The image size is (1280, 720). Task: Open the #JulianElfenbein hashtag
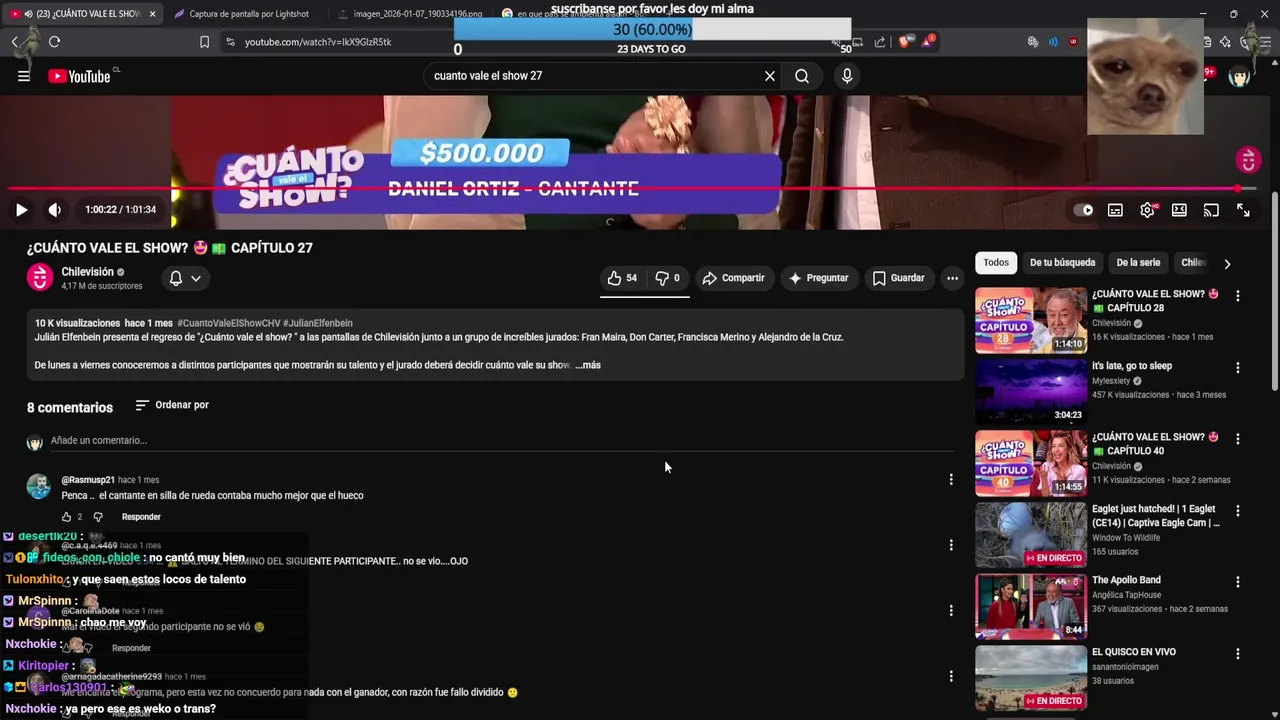pos(318,323)
